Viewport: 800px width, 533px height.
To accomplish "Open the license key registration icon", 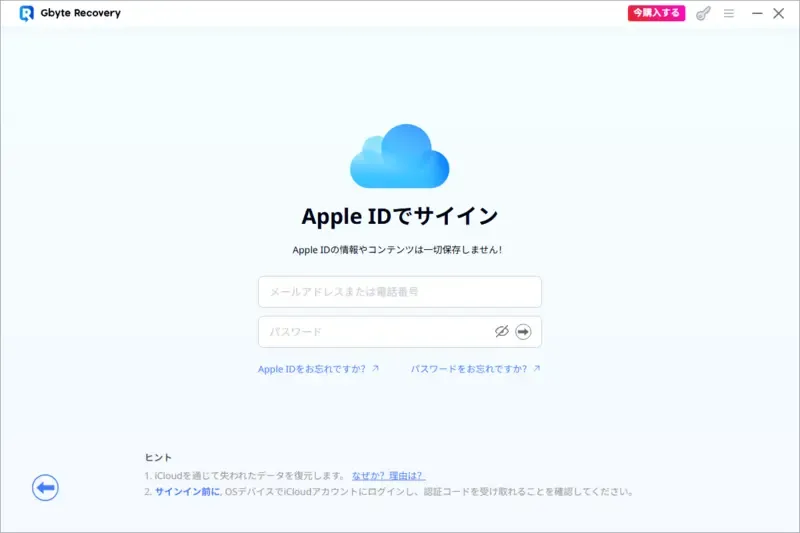I will 703,13.
